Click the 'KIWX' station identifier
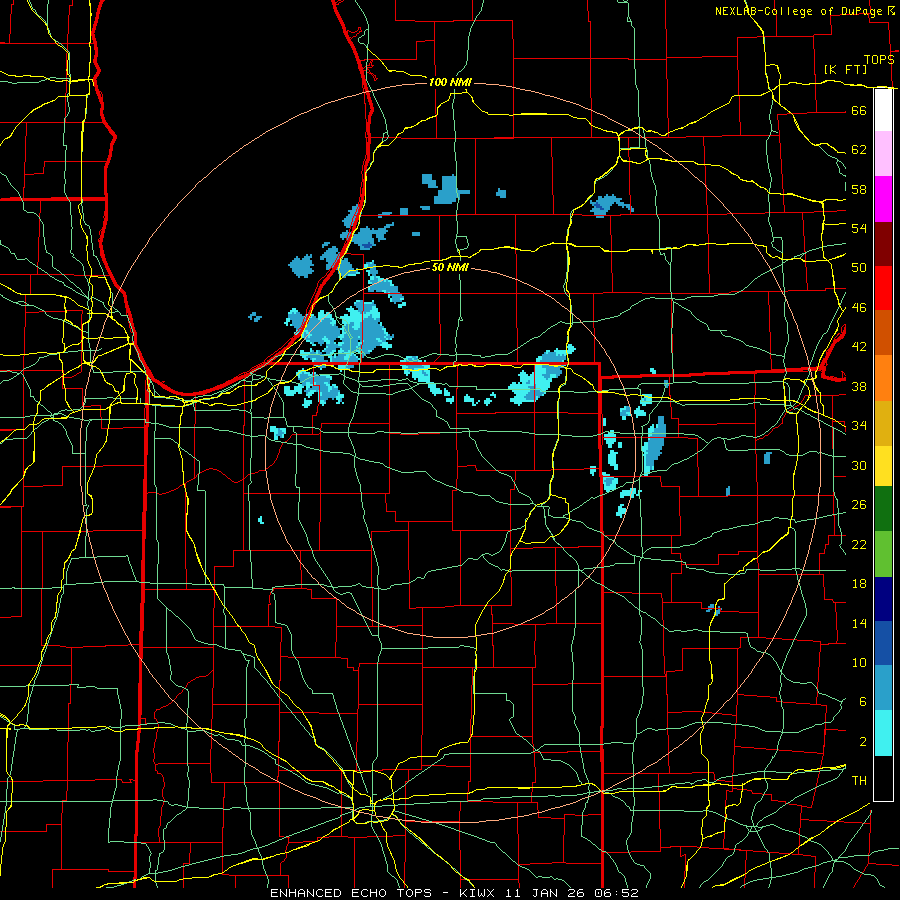 [479, 893]
